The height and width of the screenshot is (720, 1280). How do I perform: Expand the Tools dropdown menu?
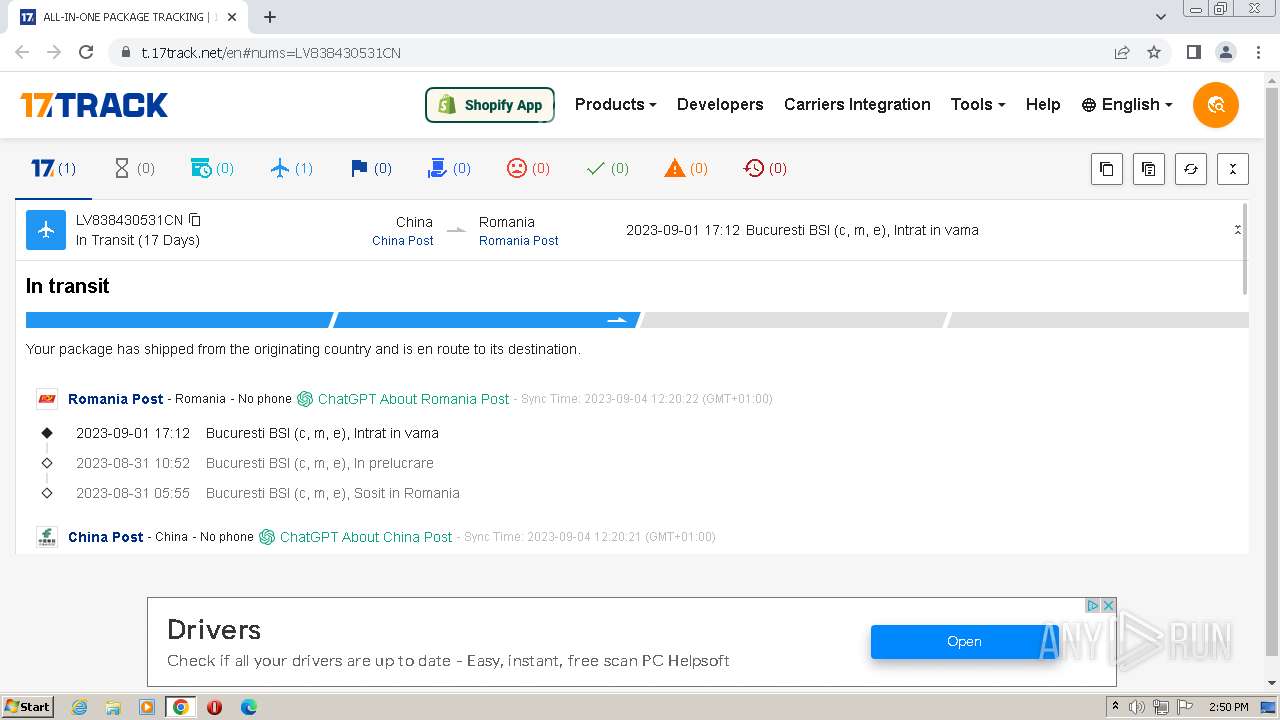tap(977, 104)
